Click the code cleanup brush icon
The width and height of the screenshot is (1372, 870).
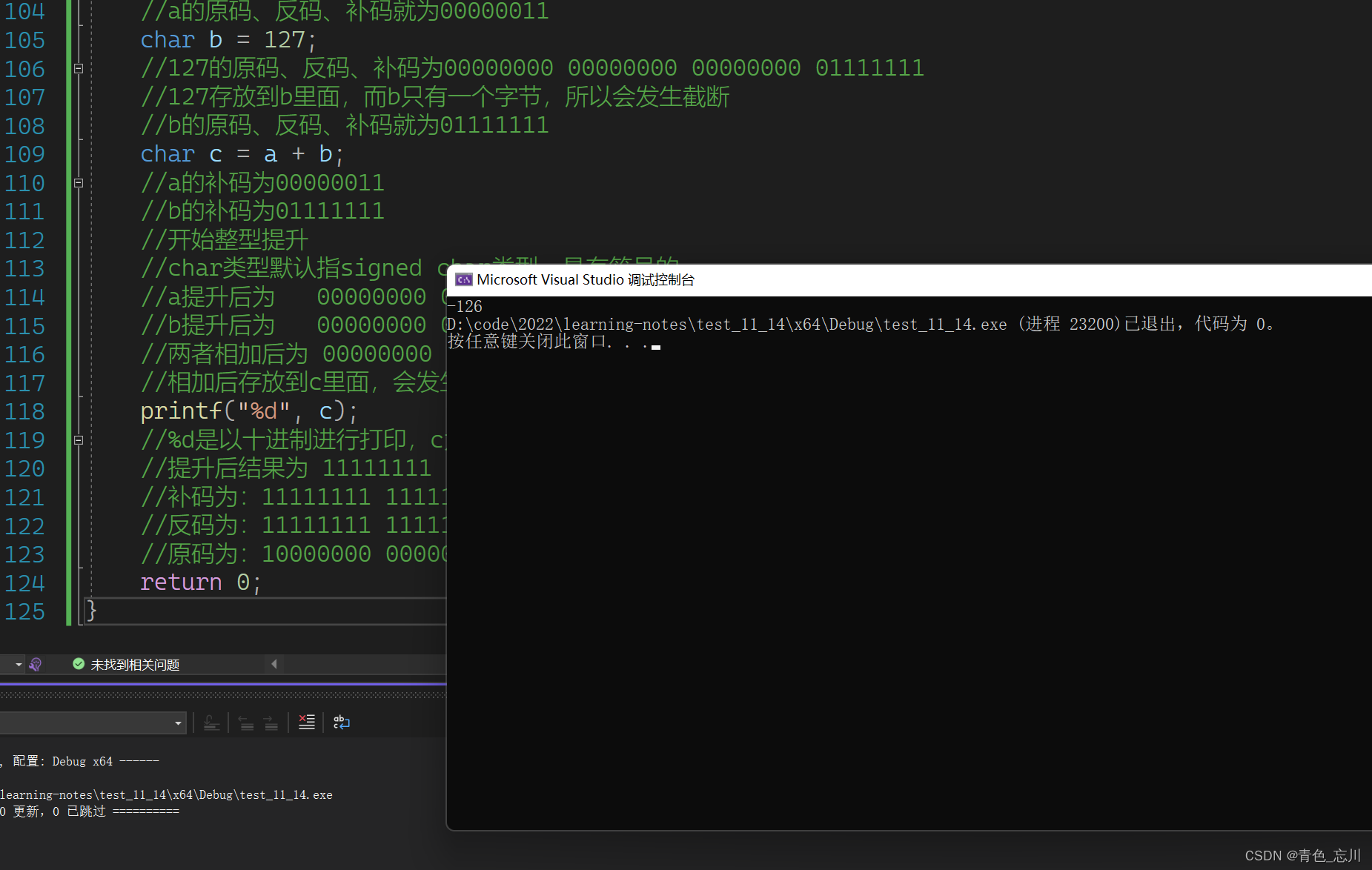click(35, 664)
